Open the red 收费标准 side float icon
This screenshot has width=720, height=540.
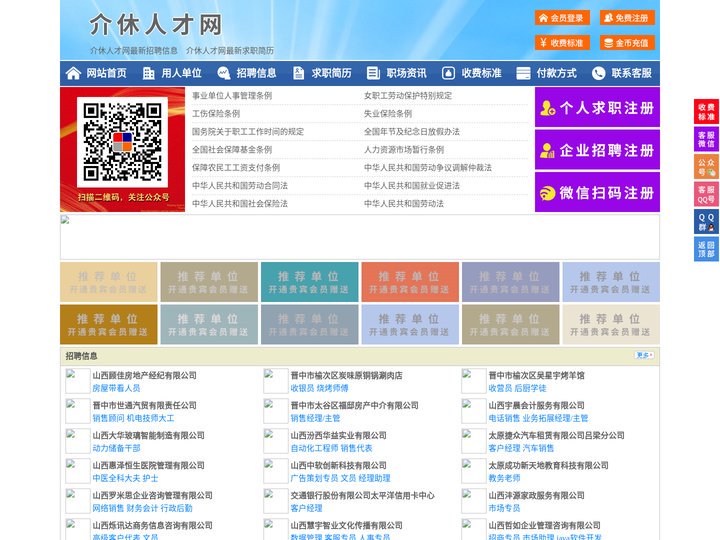(706, 112)
